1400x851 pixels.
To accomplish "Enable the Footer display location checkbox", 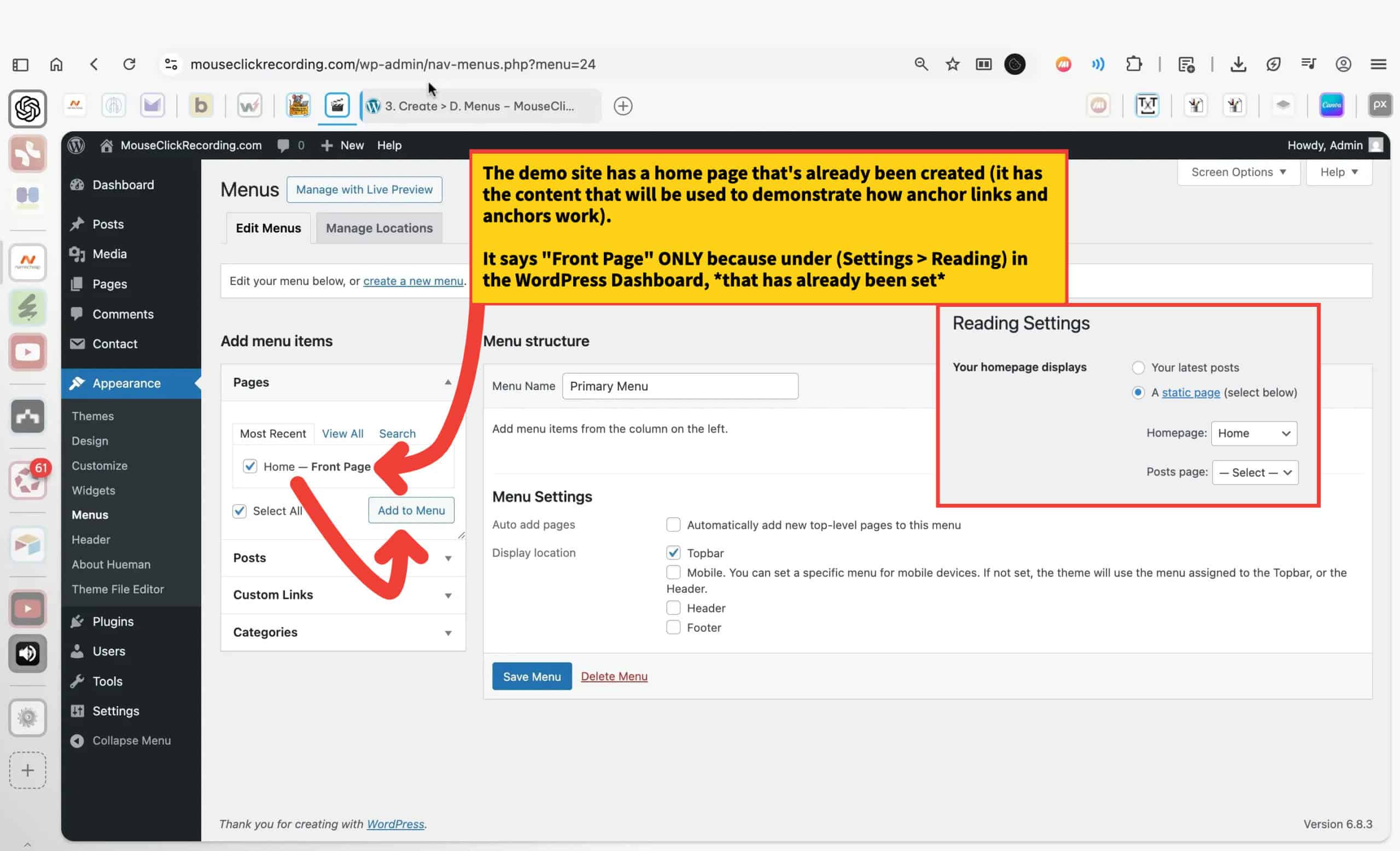I will pyautogui.click(x=673, y=627).
